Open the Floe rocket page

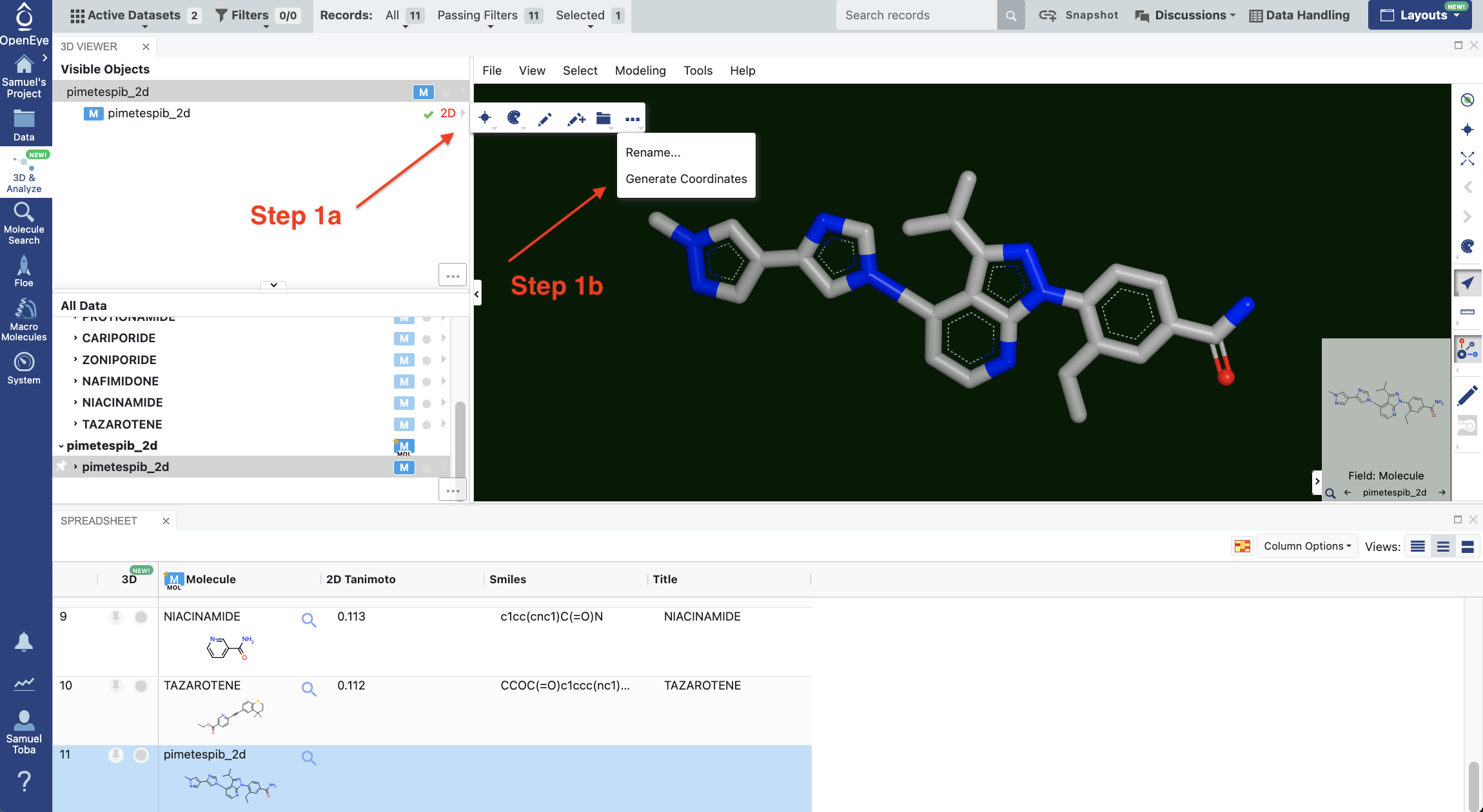point(24,271)
